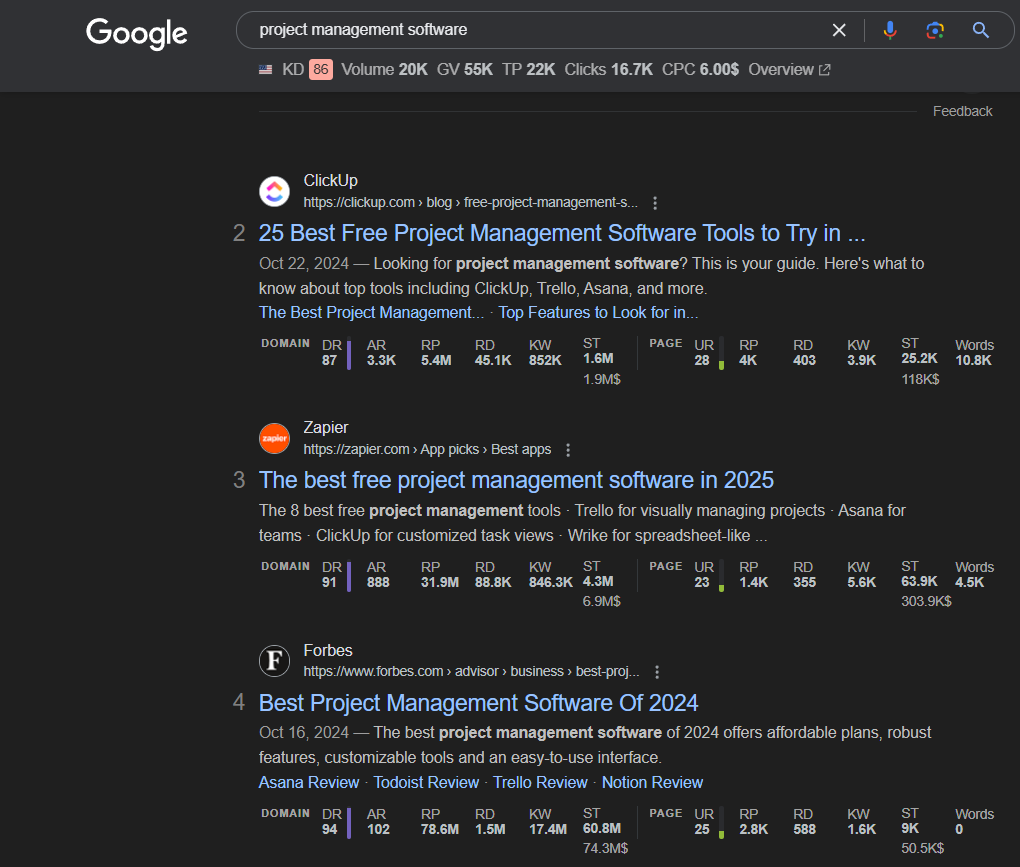This screenshot has height=867, width=1020.
Task: Open the Todoist Review sitelink
Action: [426, 782]
